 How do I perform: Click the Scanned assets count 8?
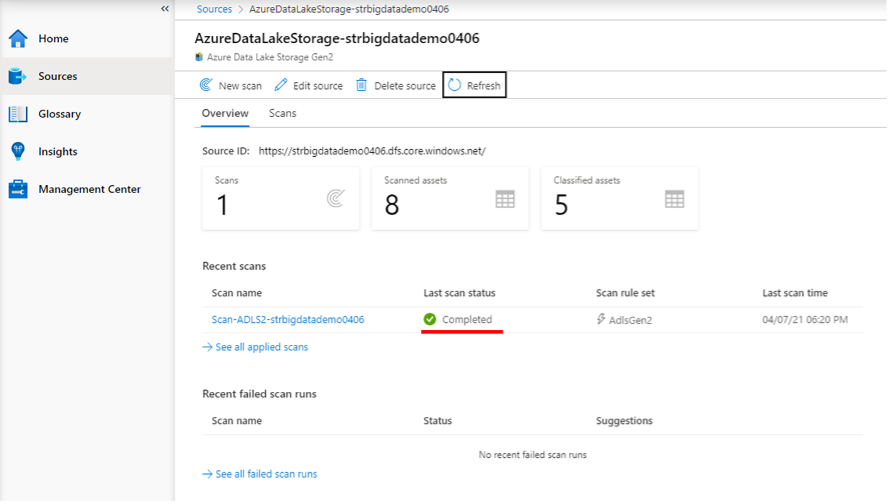[392, 205]
